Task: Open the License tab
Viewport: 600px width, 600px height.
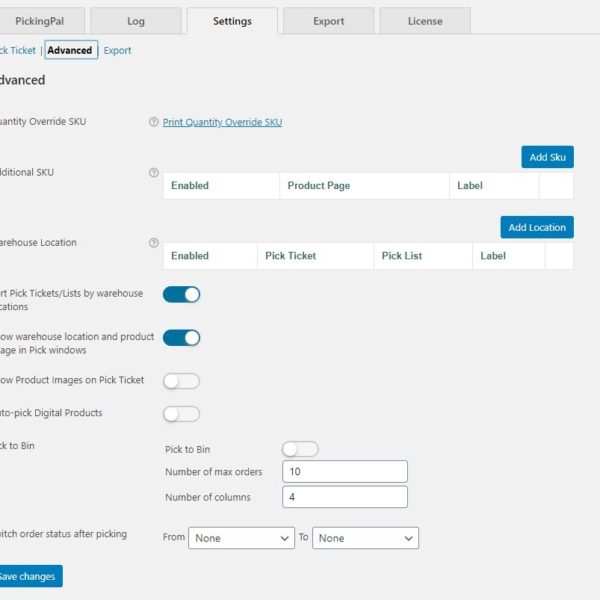Action: [425, 21]
